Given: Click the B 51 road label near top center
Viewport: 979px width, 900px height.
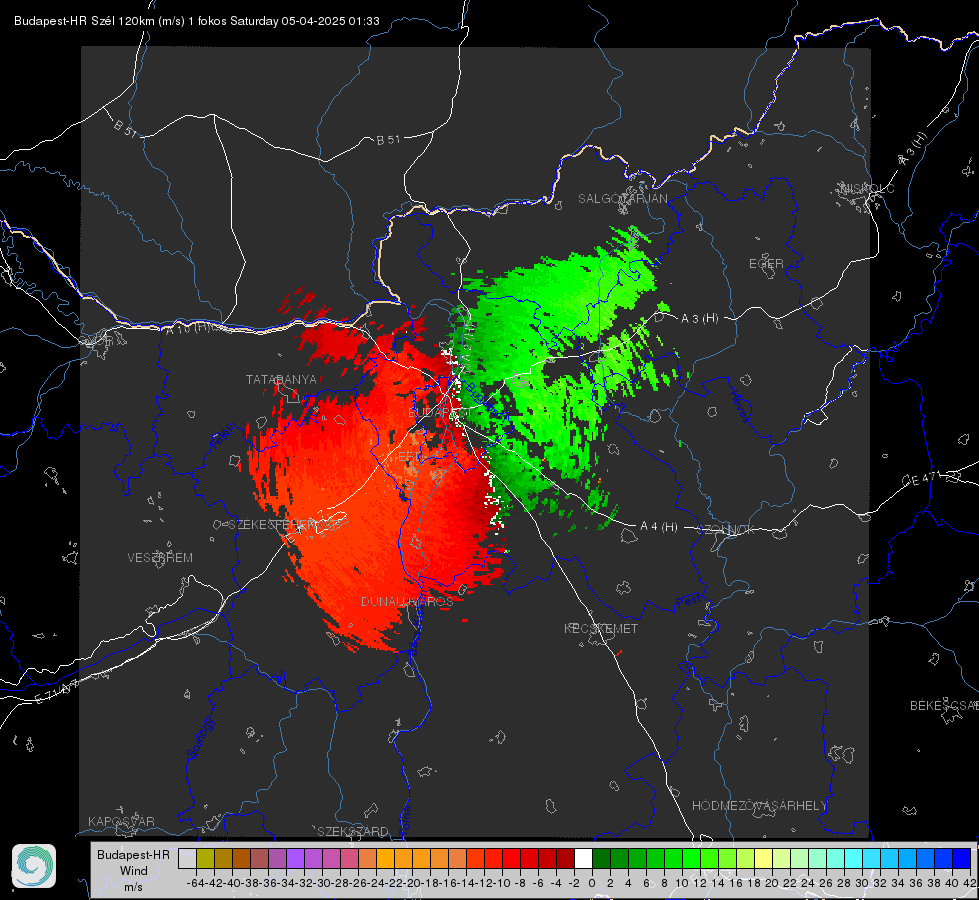Looking at the screenshot, I should [388, 140].
